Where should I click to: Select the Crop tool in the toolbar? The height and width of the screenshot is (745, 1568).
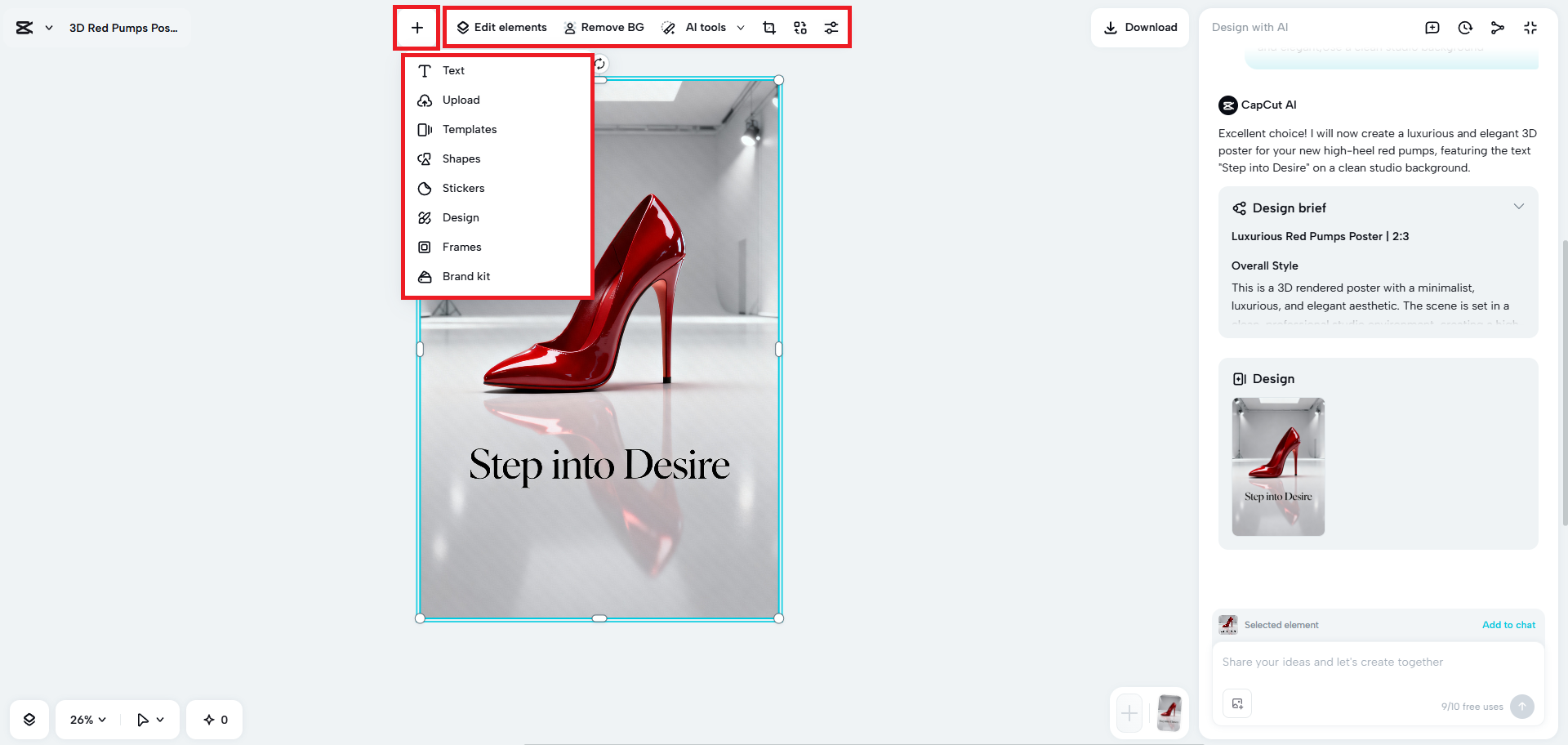(x=768, y=27)
